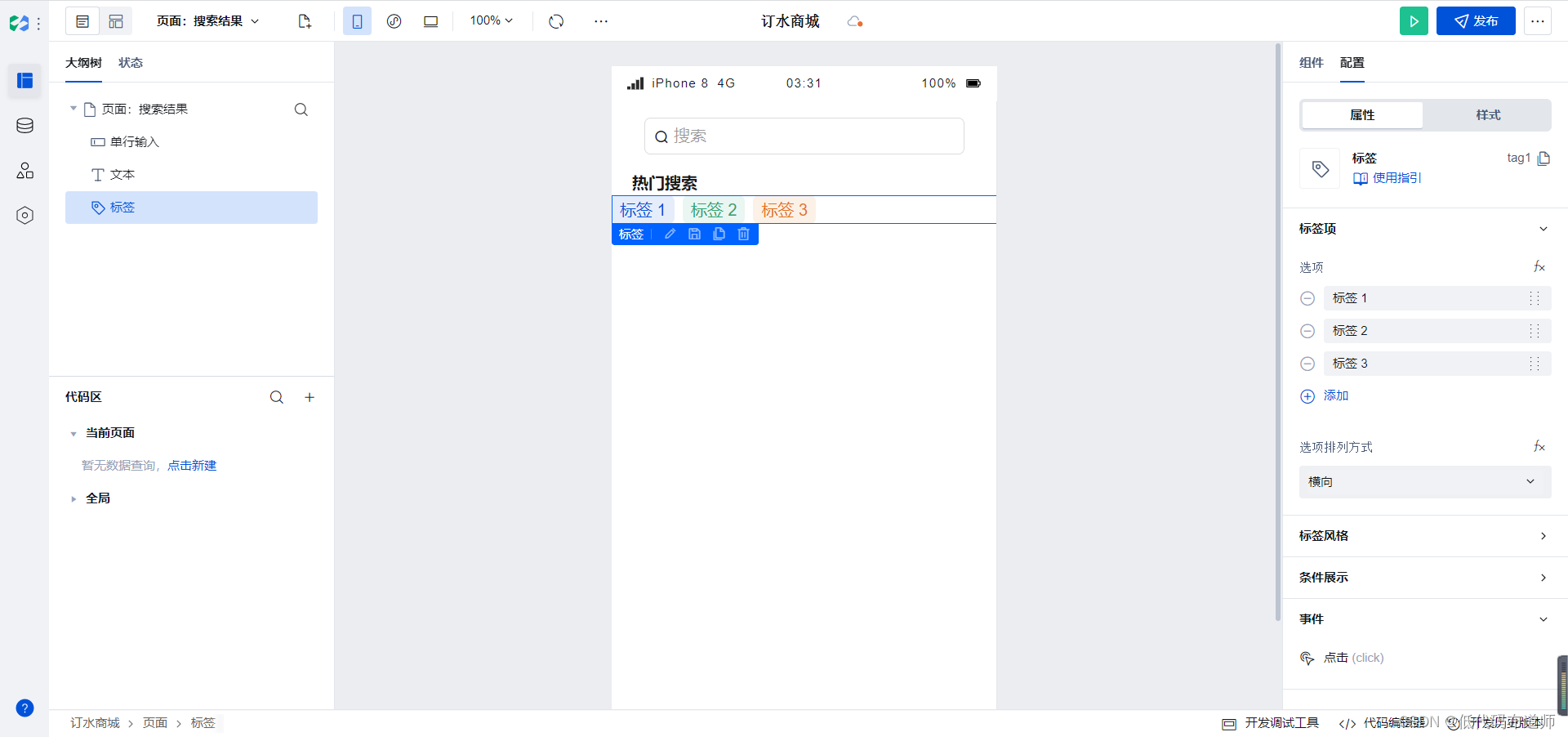Click the duplicate icon on tag toolbar
The image size is (1568, 737).
pyautogui.click(x=719, y=234)
